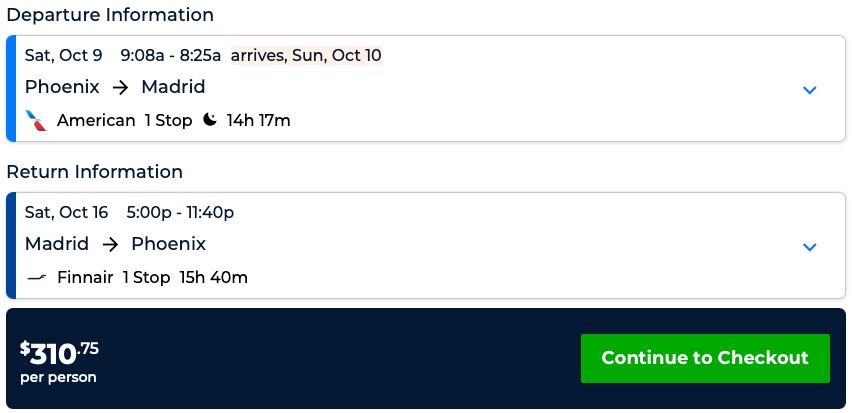Click the Return Information heading
Image resolution: width=852 pixels, height=413 pixels.
(x=95, y=172)
